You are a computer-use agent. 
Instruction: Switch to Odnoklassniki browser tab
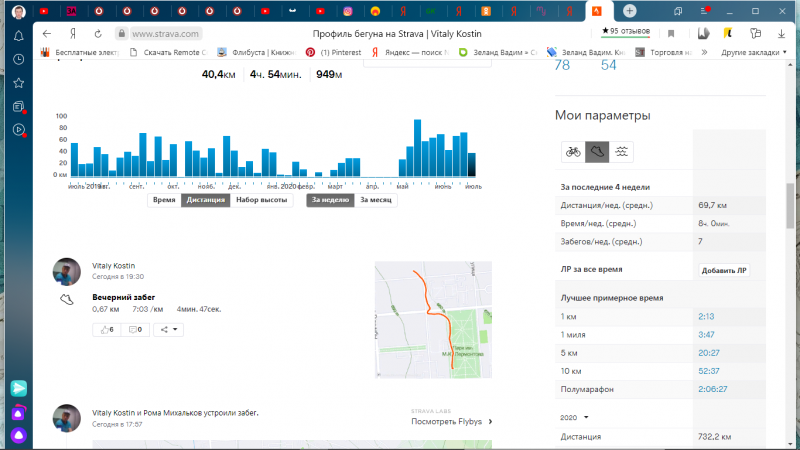486,11
